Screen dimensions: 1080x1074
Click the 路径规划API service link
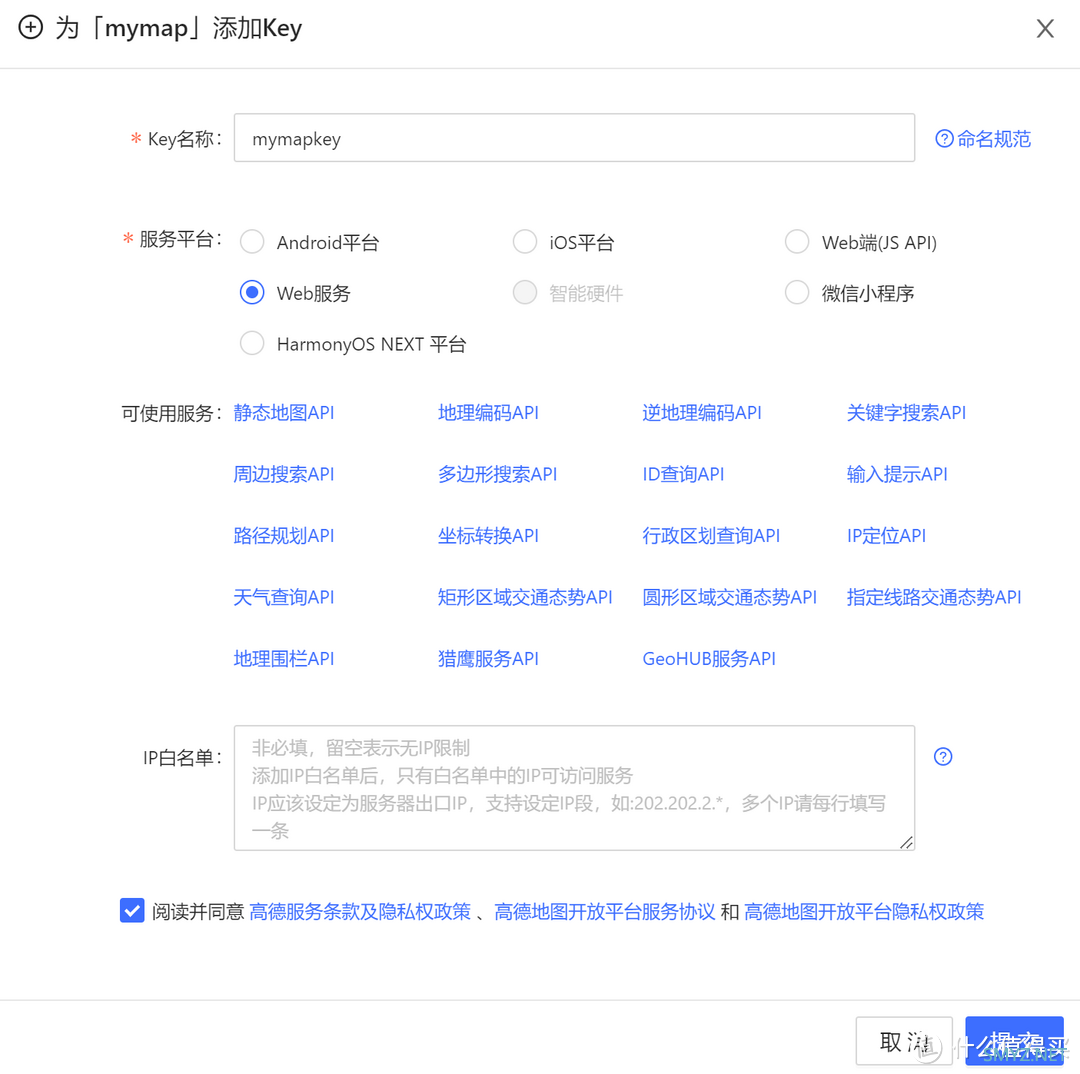(284, 536)
